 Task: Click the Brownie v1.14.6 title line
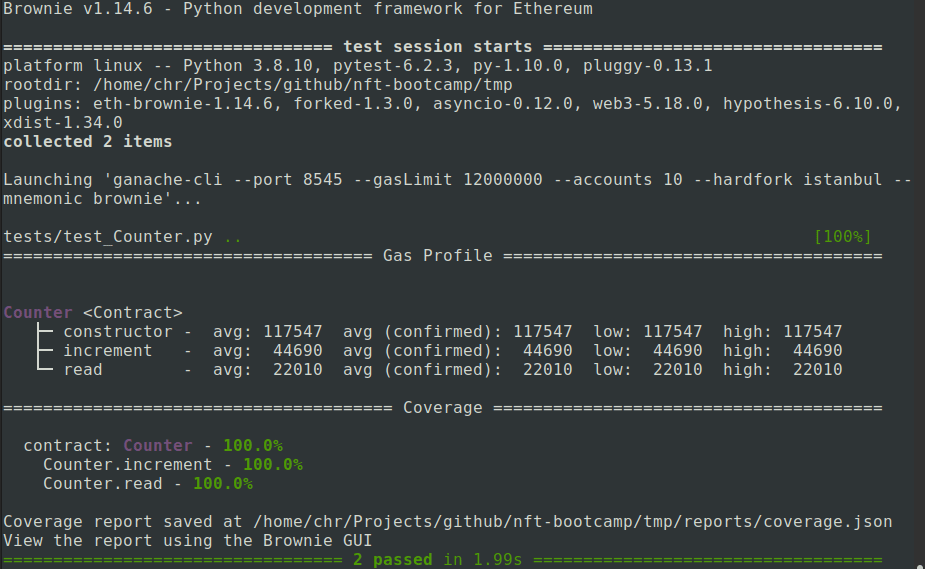click(298, 9)
